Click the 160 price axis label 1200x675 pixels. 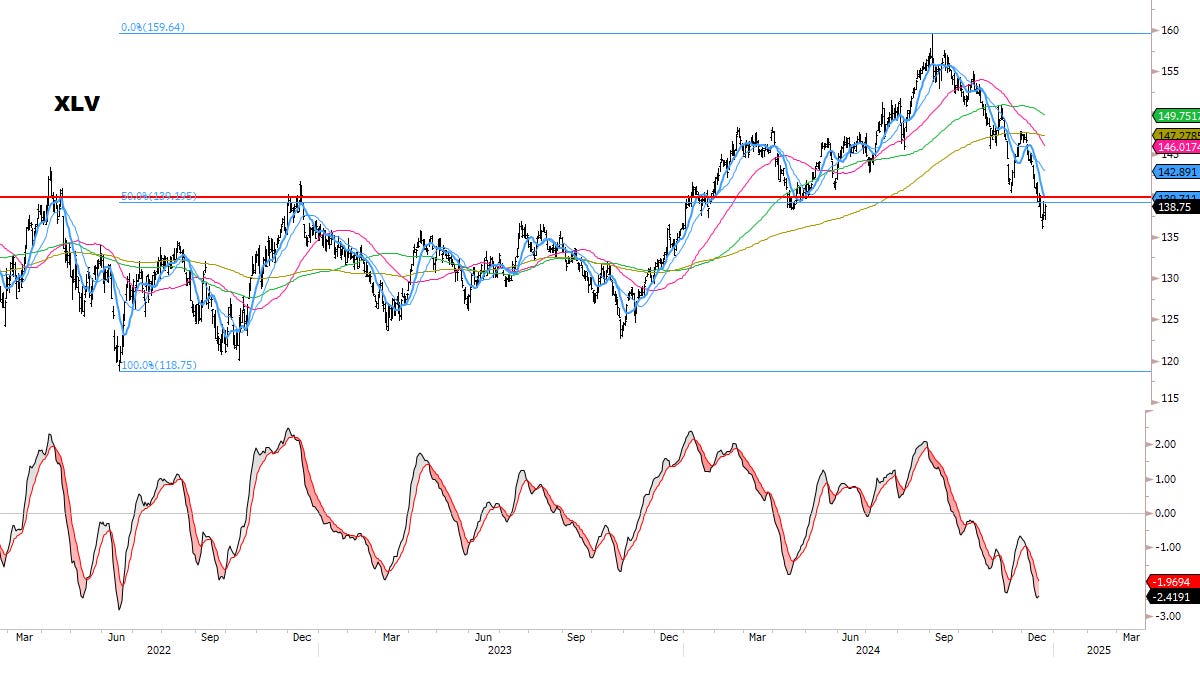(1170, 31)
